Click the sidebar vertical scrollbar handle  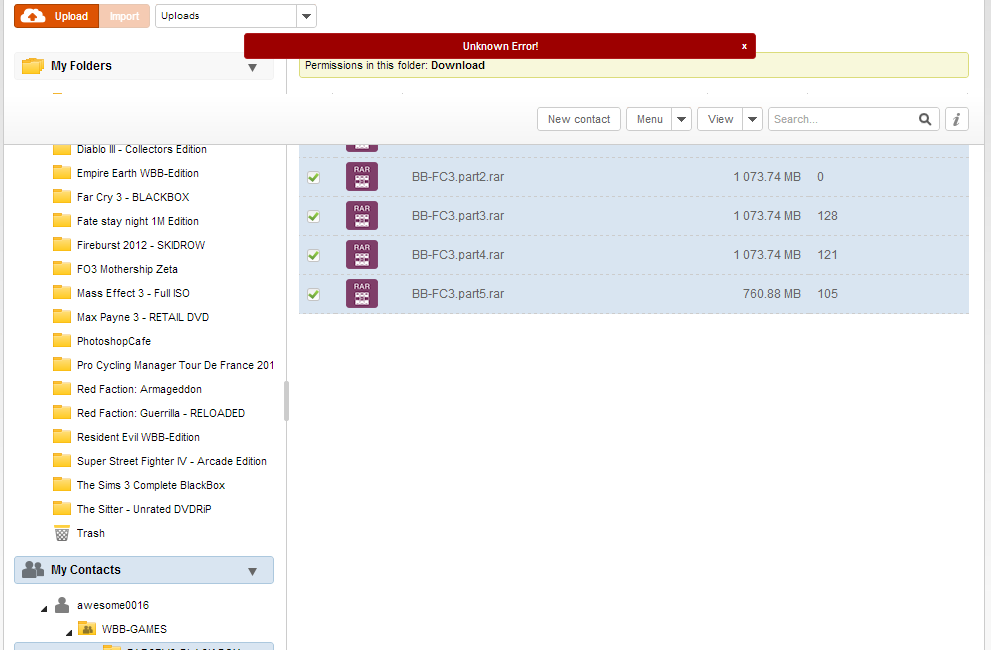286,401
